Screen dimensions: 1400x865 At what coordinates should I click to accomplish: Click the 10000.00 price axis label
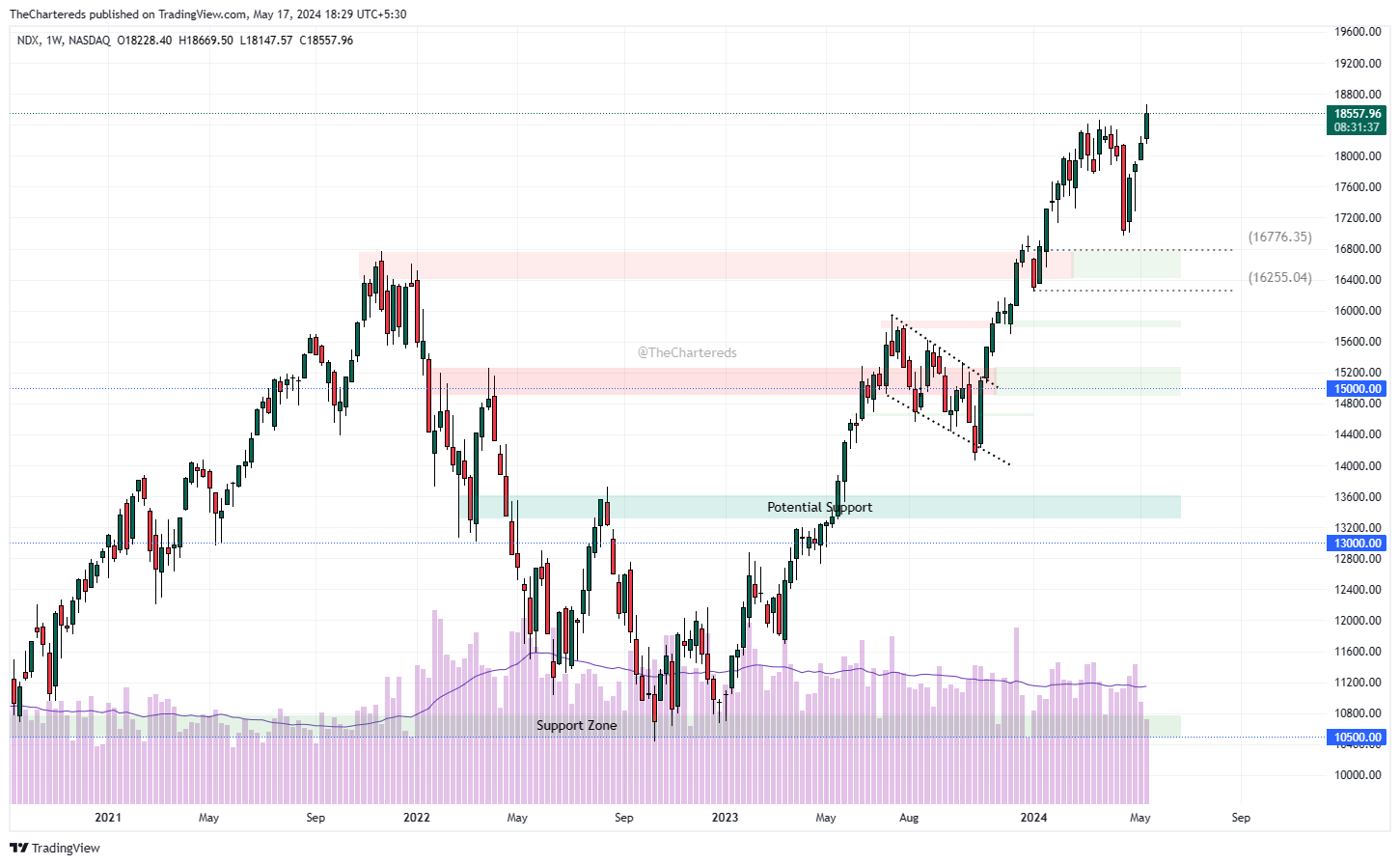[1358, 775]
